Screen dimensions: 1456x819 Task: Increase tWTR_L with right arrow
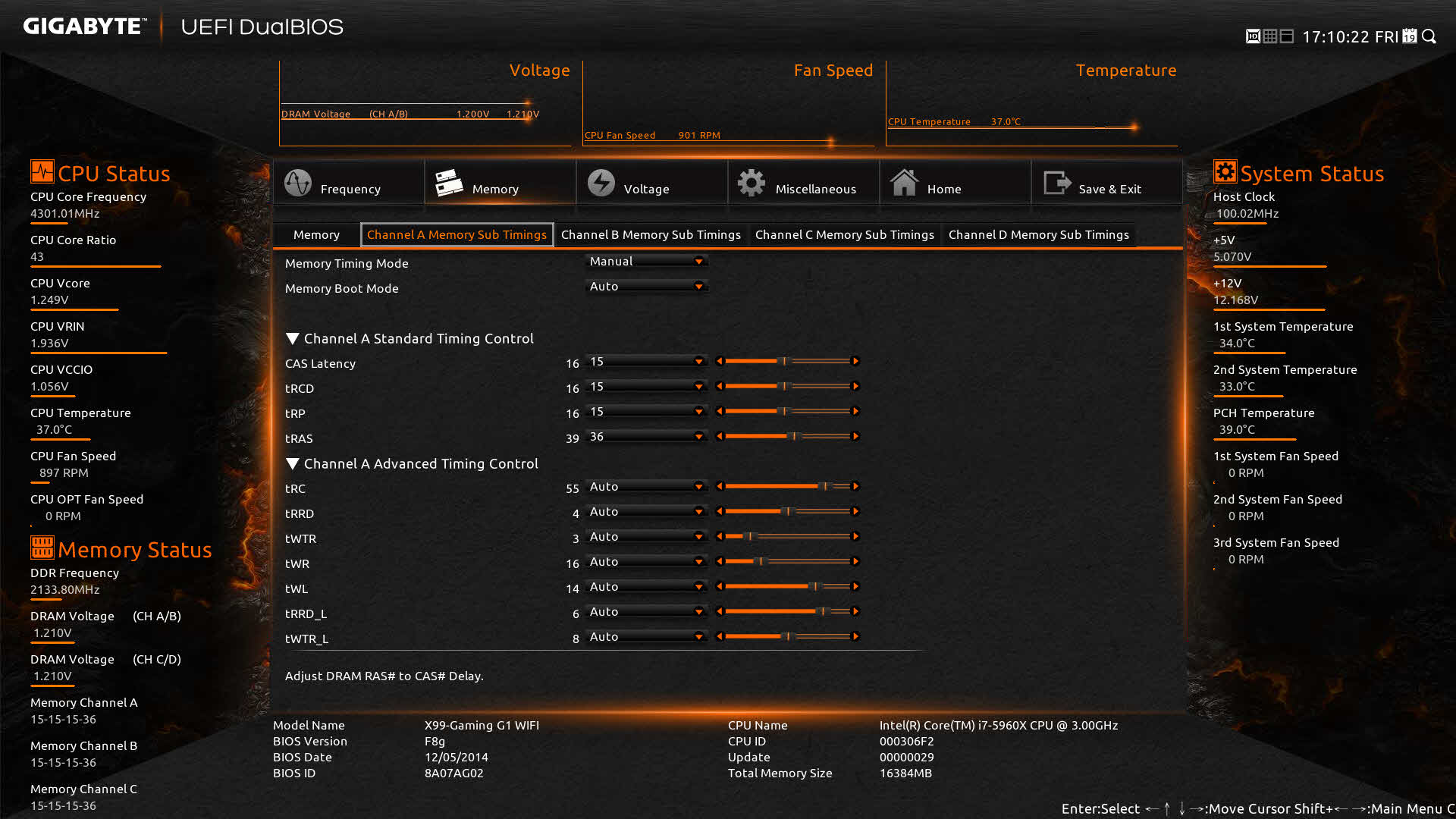[x=855, y=636]
